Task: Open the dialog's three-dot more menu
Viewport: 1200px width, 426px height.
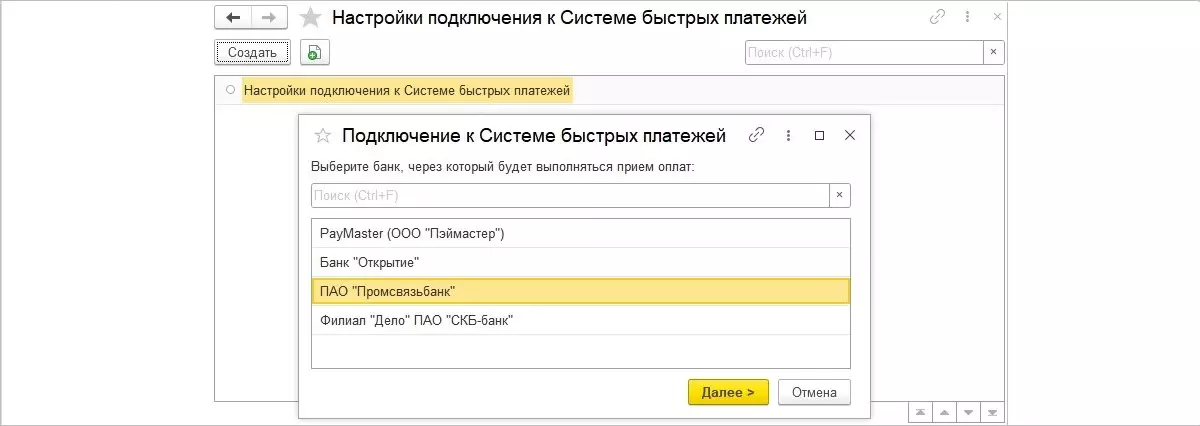Action: tap(788, 135)
